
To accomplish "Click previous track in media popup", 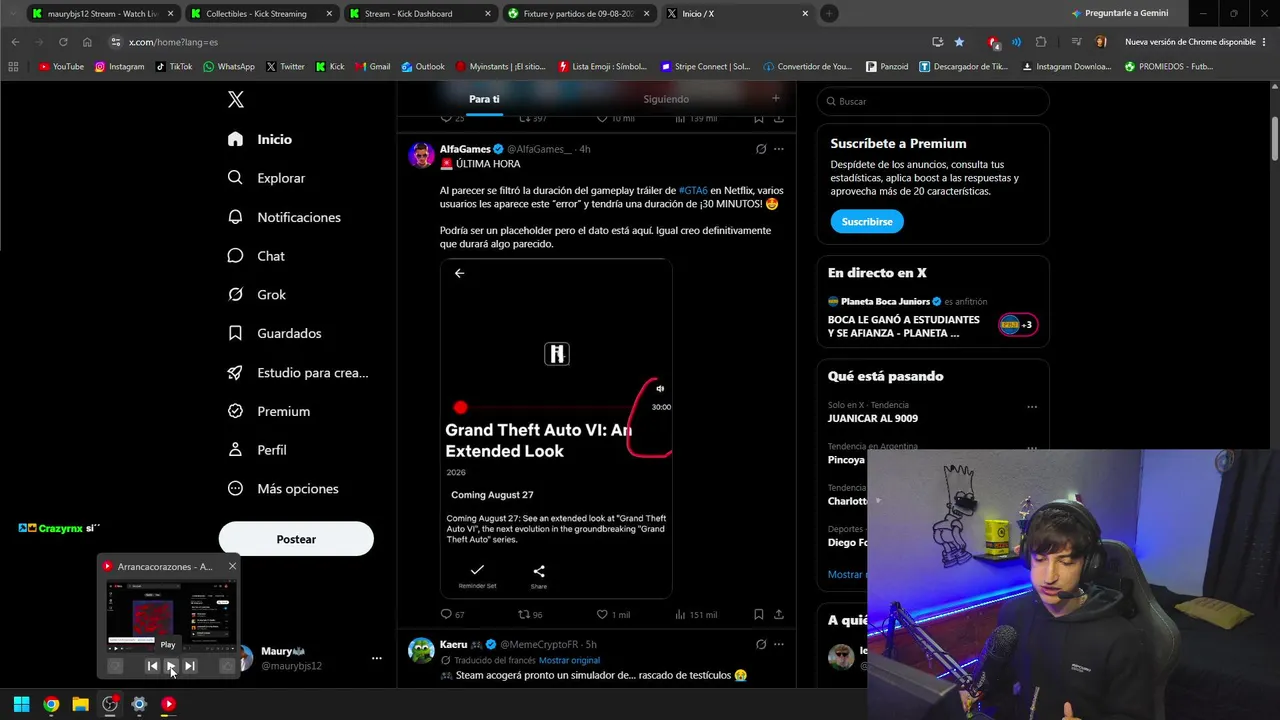I will (152, 666).
